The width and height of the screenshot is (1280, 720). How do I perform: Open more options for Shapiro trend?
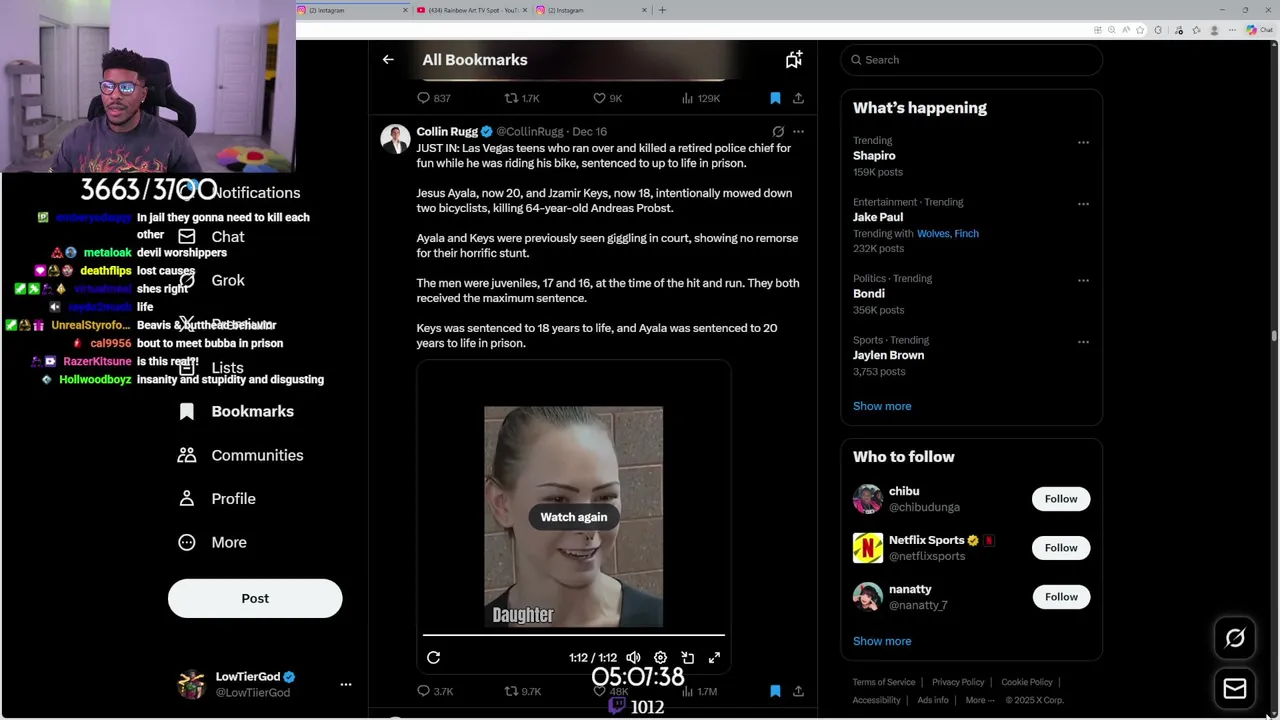click(x=1083, y=142)
